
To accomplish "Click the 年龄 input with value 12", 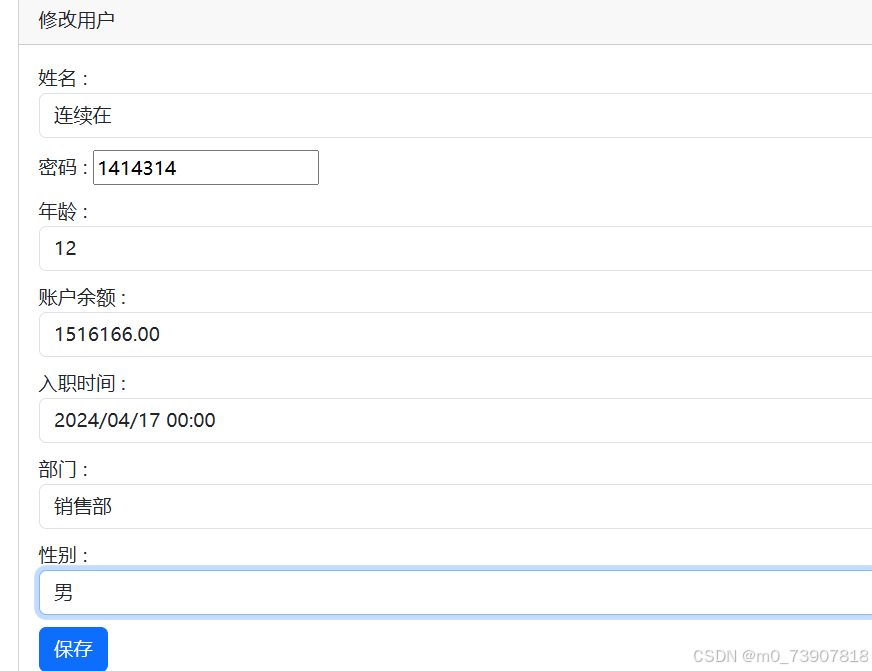I will (455, 248).
